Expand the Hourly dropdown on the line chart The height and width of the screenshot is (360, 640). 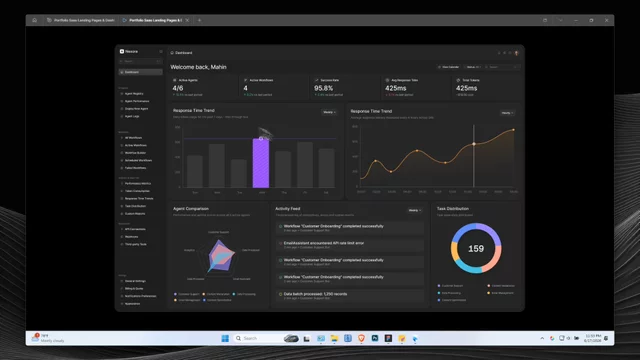pyautogui.click(x=507, y=113)
